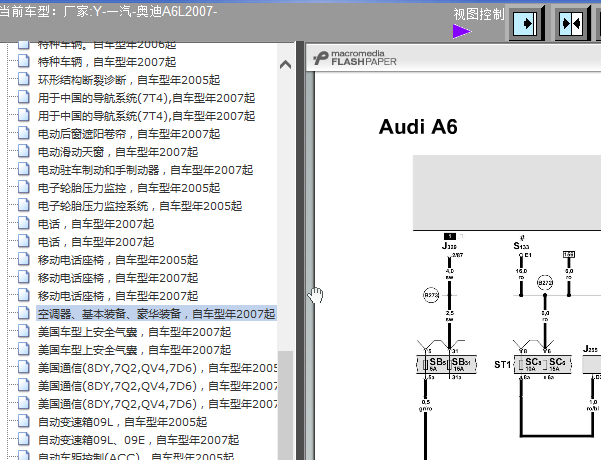Click the SB5 fuse in the wiring diagram

(434, 364)
